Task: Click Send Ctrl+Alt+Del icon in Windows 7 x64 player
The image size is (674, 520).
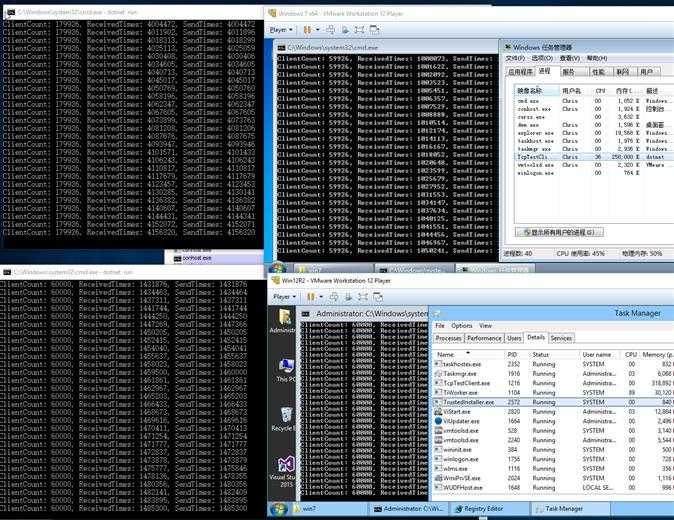Action: (x=331, y=30)
